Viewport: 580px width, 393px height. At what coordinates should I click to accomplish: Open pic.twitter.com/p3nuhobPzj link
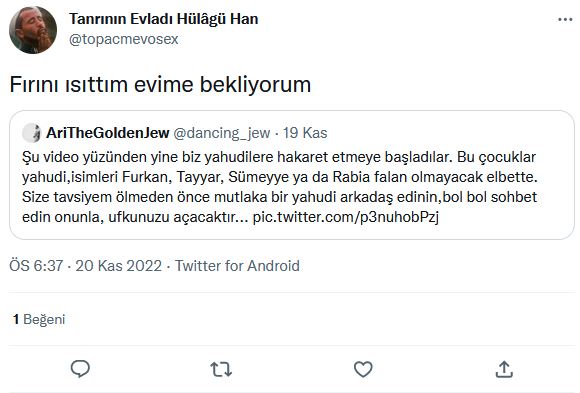(x=345, y=217)
